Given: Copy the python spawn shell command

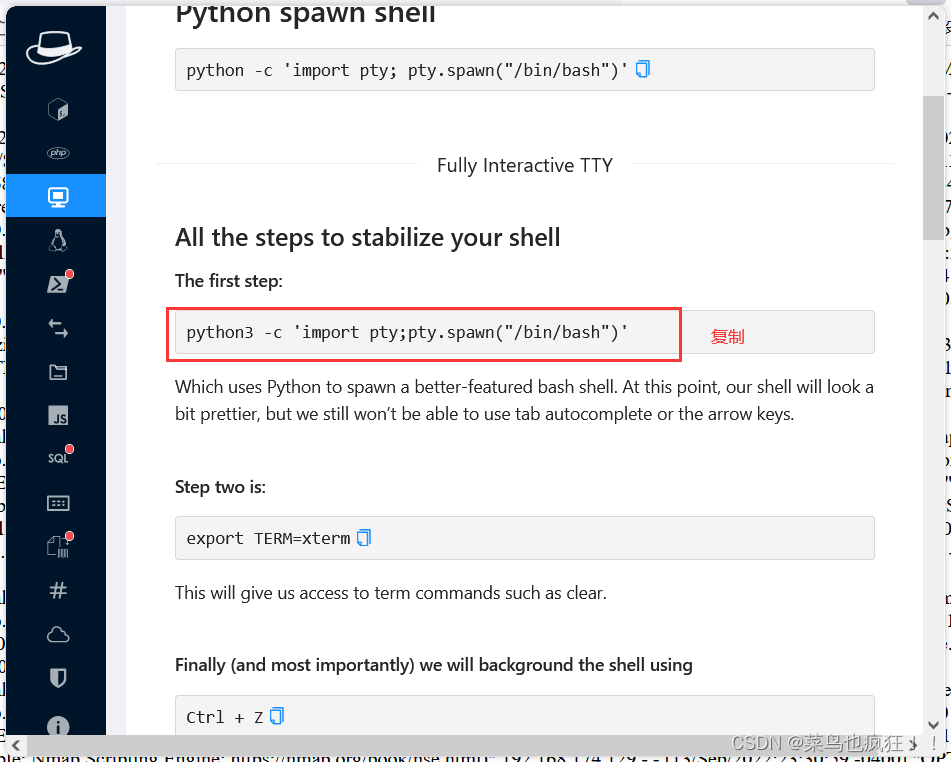Looking at the screenshot, I should (x=643, y=69).
